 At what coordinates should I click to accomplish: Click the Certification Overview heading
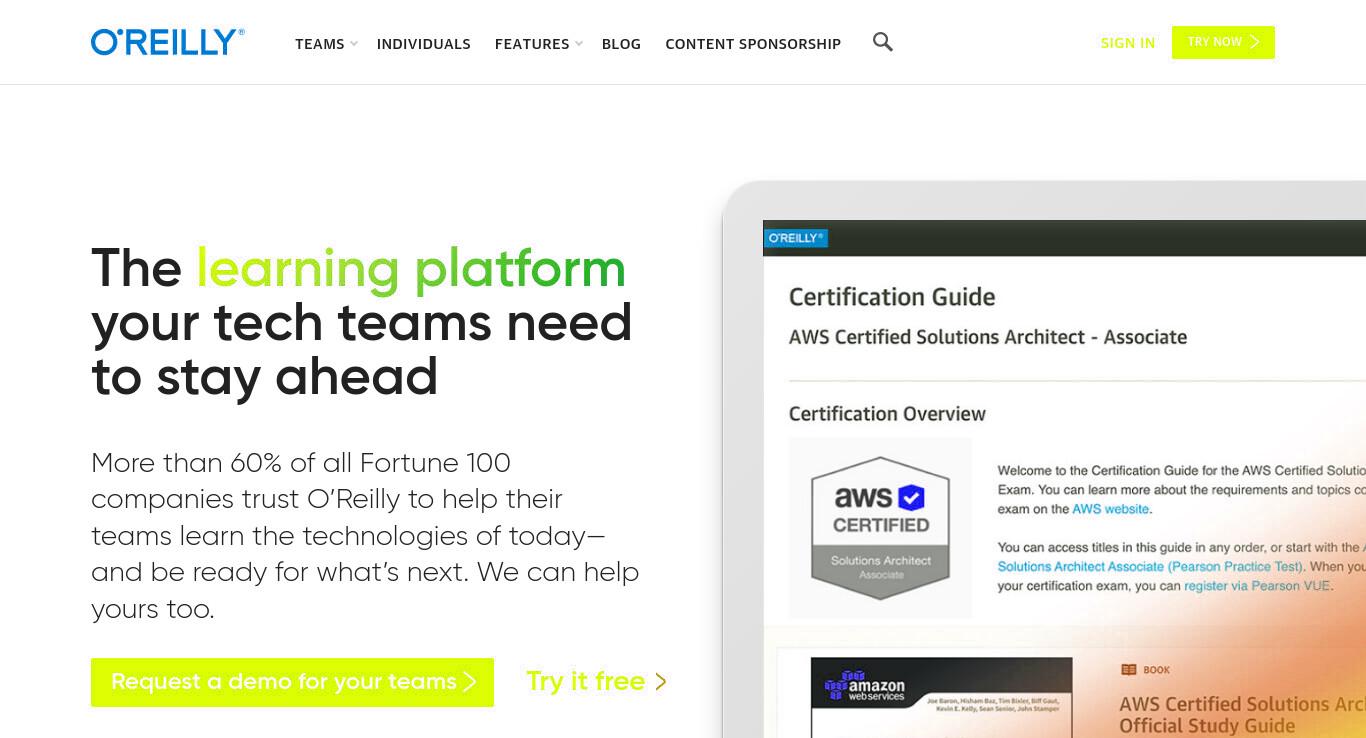click(x=887, y=414)
